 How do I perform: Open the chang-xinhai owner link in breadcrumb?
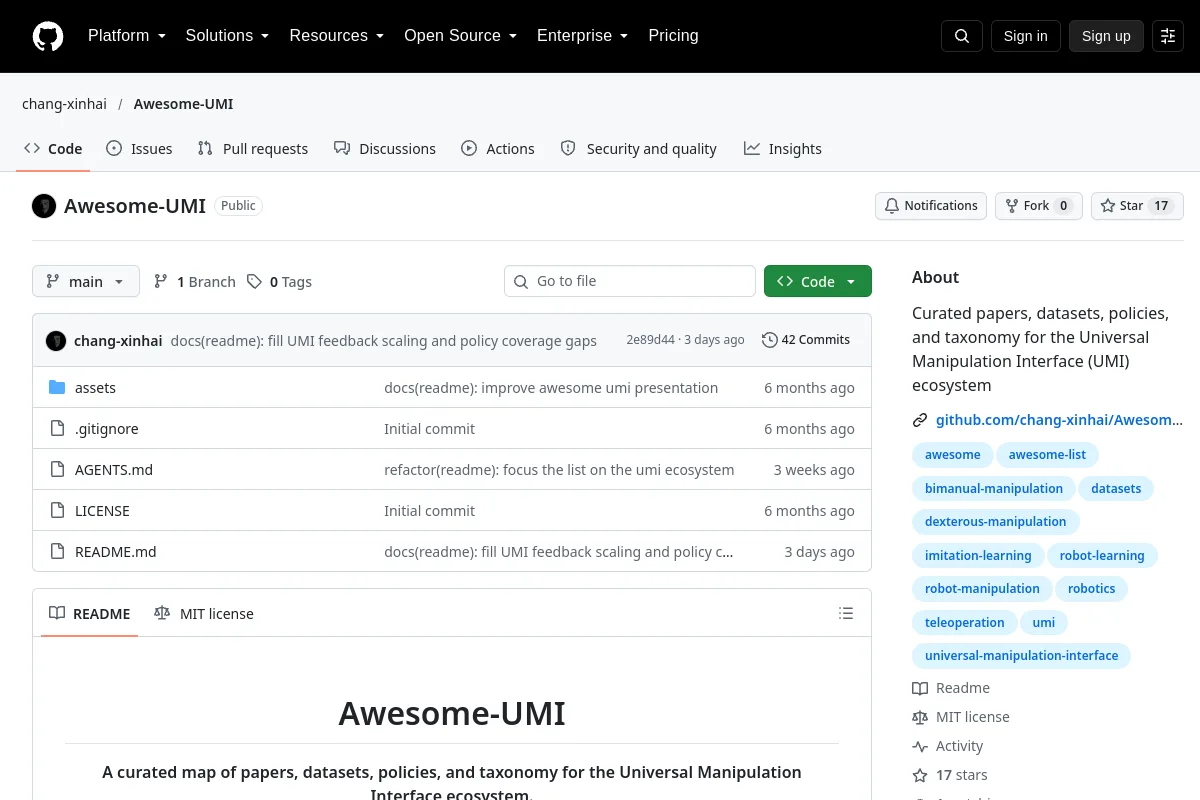[x=64, y=104]
